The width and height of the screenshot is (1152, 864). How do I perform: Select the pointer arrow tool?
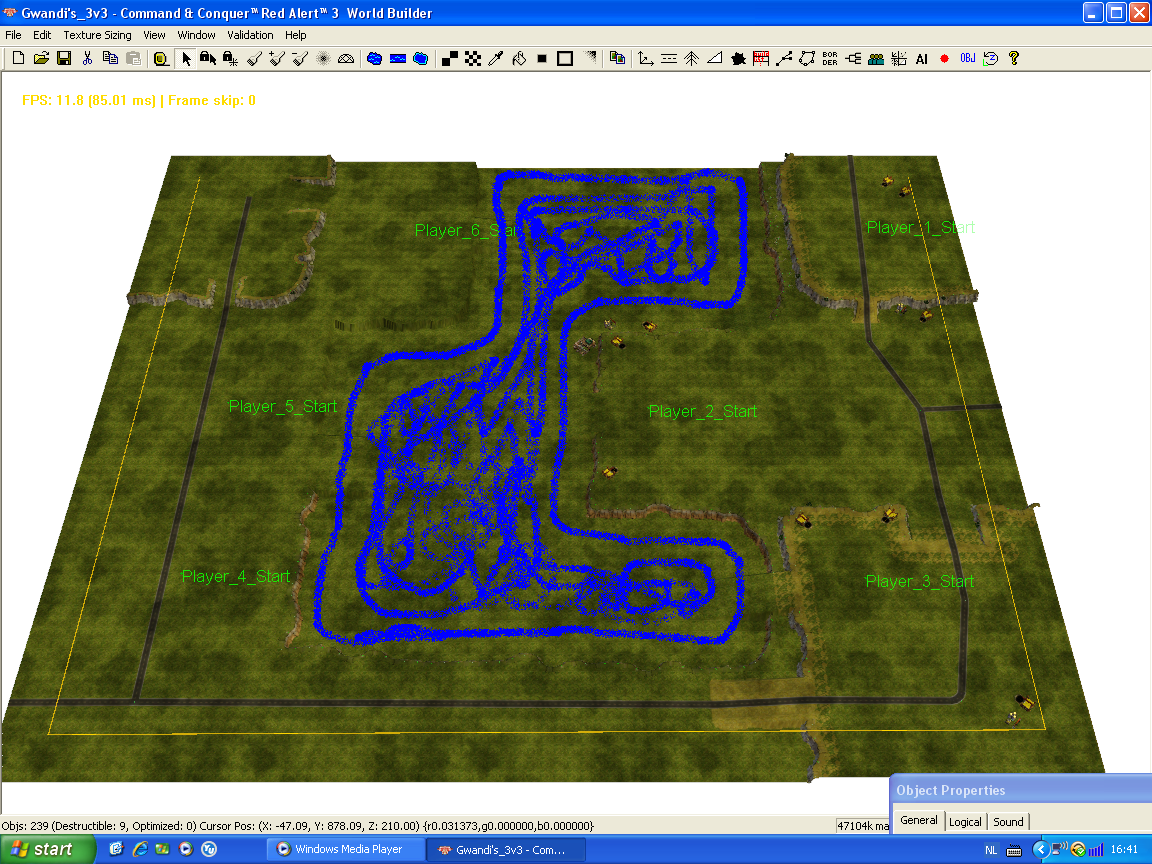coord(187,59)
